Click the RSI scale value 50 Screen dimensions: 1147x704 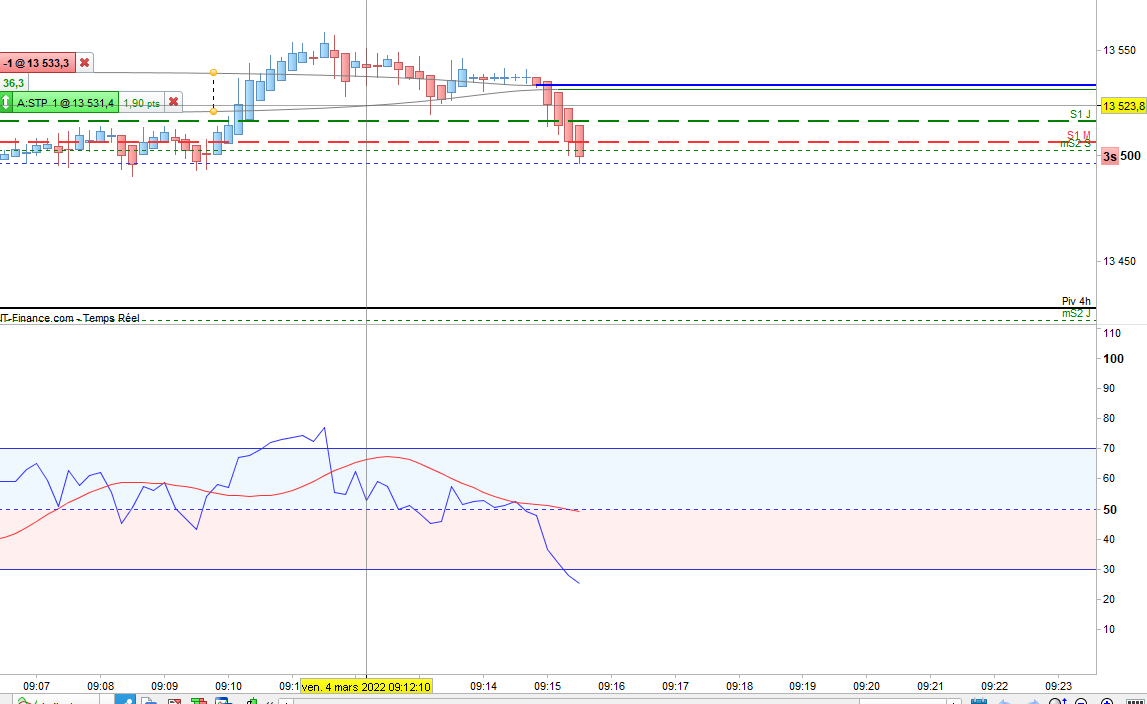[x=1110, y=509]
